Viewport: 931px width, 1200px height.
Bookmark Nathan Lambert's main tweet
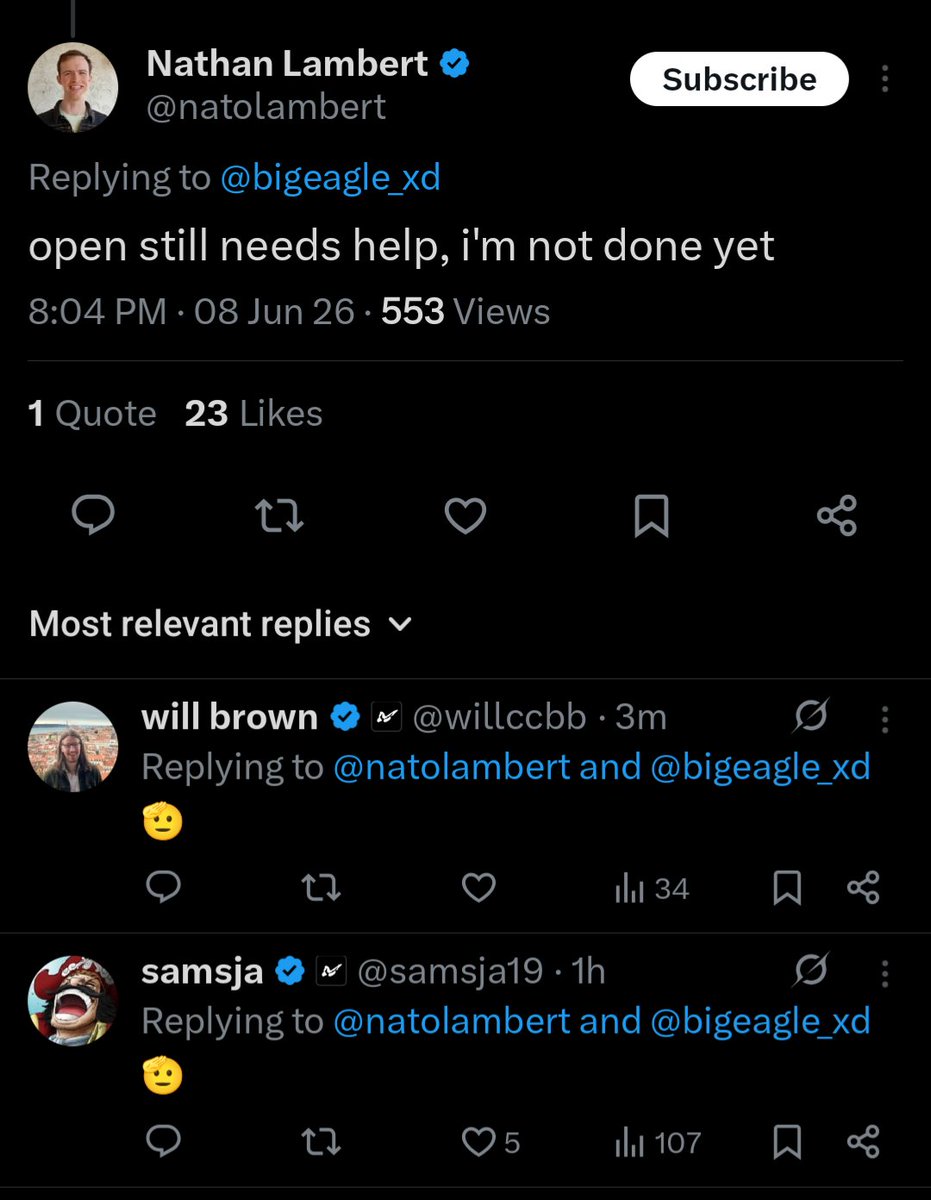(x=651, y=516)
